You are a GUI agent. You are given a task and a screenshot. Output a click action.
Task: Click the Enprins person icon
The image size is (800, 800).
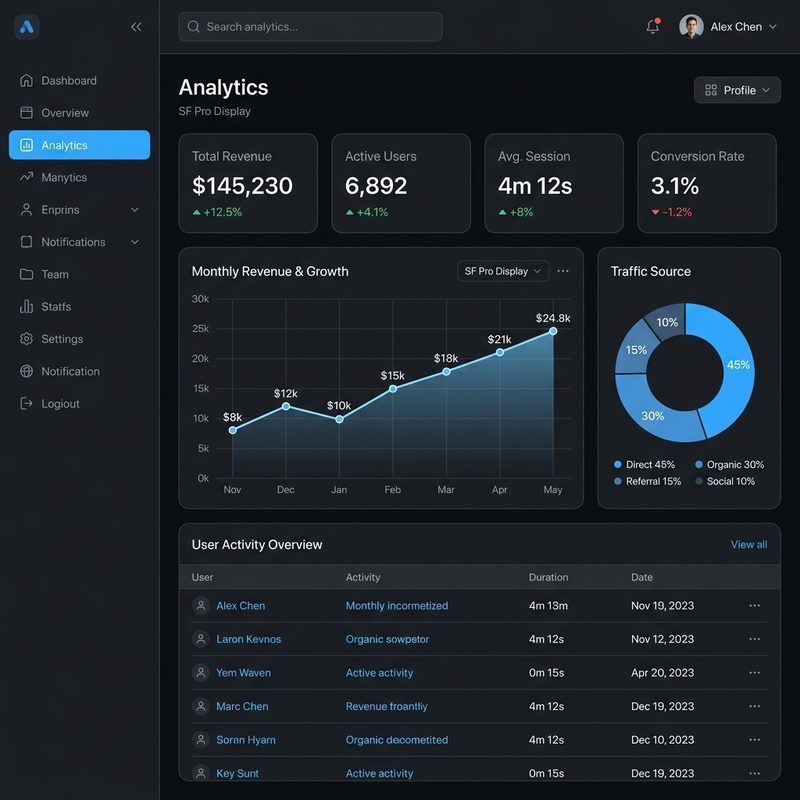(26, 210)
